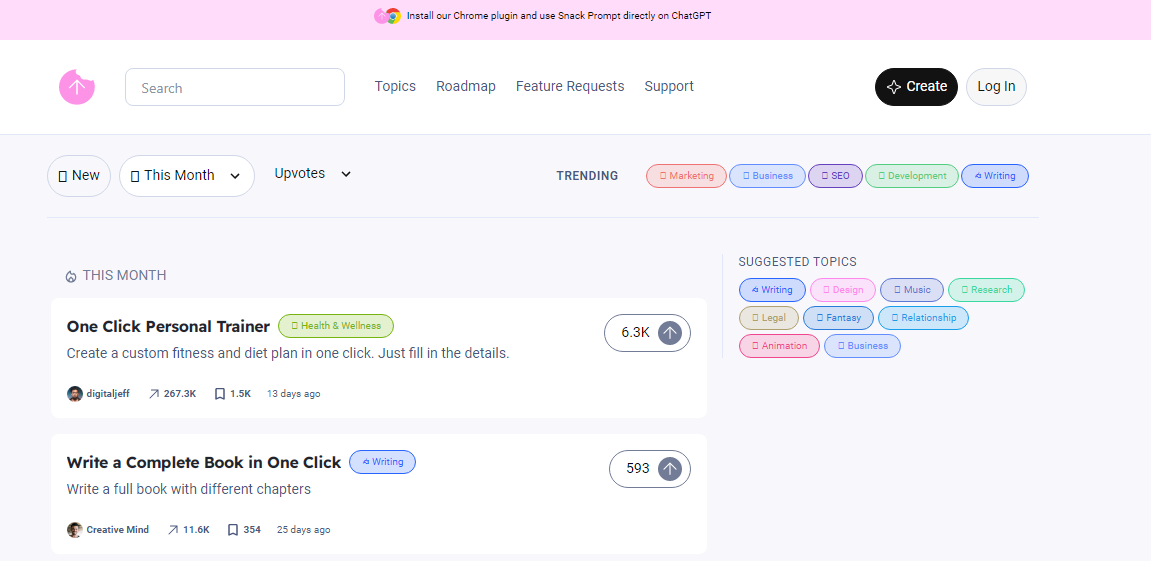Click the pink Snack Prompt logo

(77, 87)
